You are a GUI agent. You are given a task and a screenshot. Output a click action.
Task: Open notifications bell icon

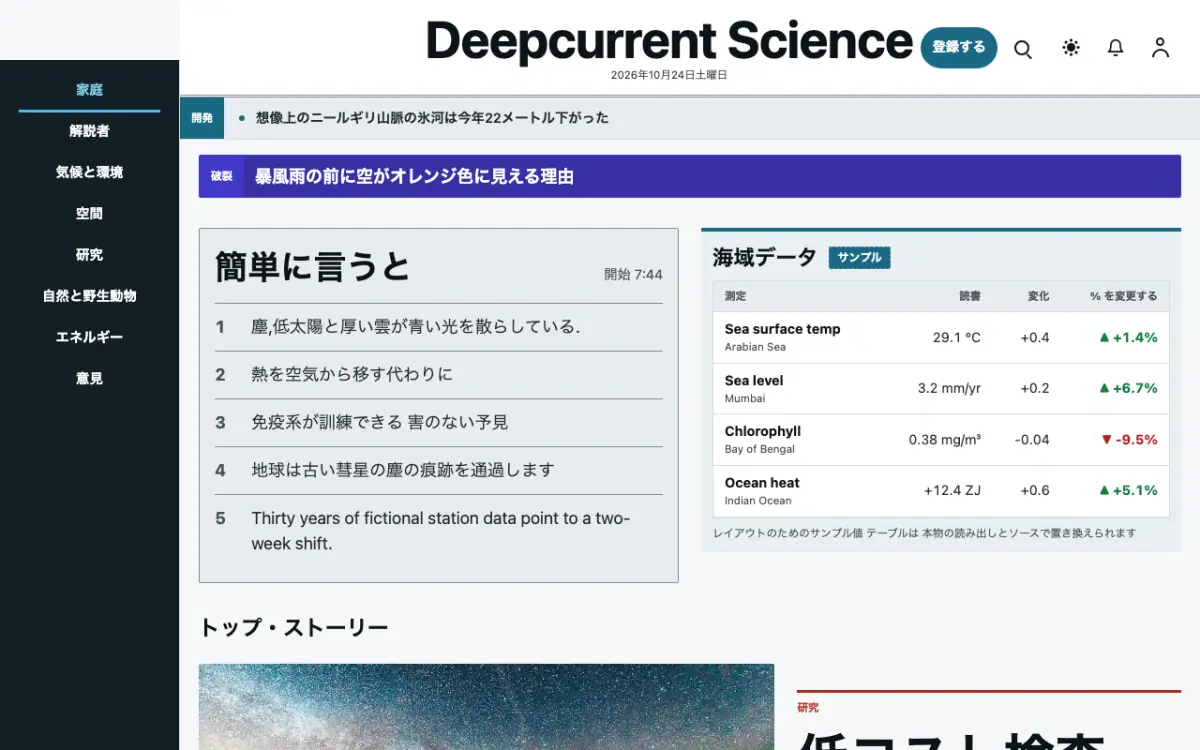(1116, 48)
